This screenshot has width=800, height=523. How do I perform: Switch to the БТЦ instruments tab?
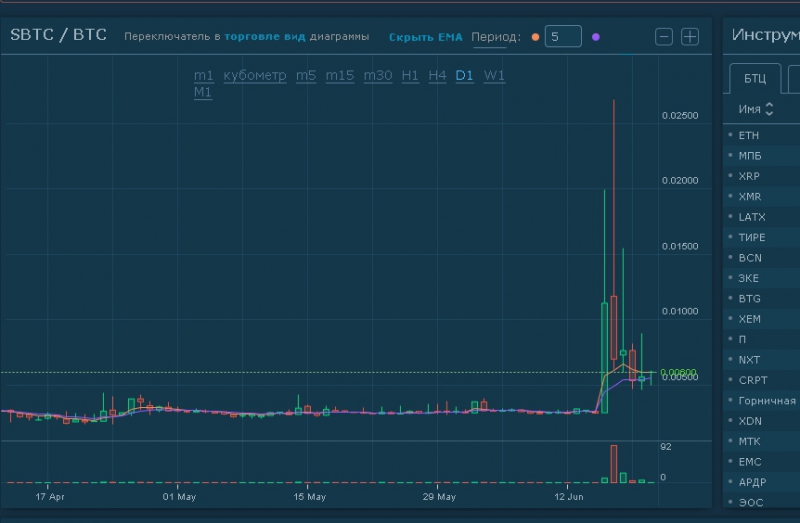coord(755,79)
